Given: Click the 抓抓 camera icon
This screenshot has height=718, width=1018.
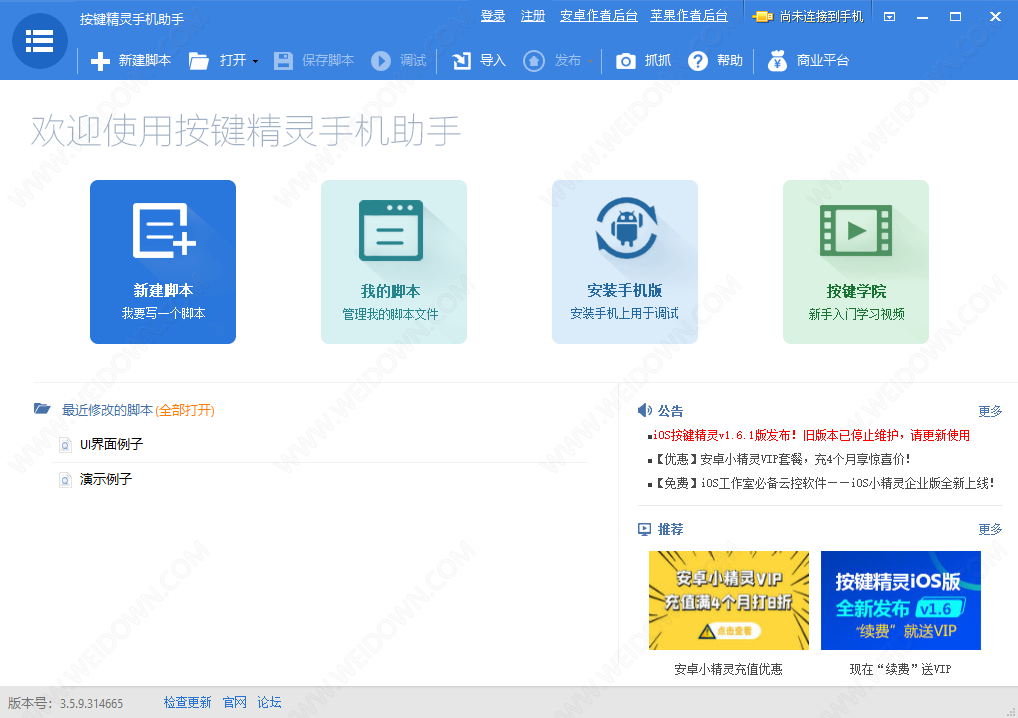Looking at the screenshot, I should tap(625, 61).
